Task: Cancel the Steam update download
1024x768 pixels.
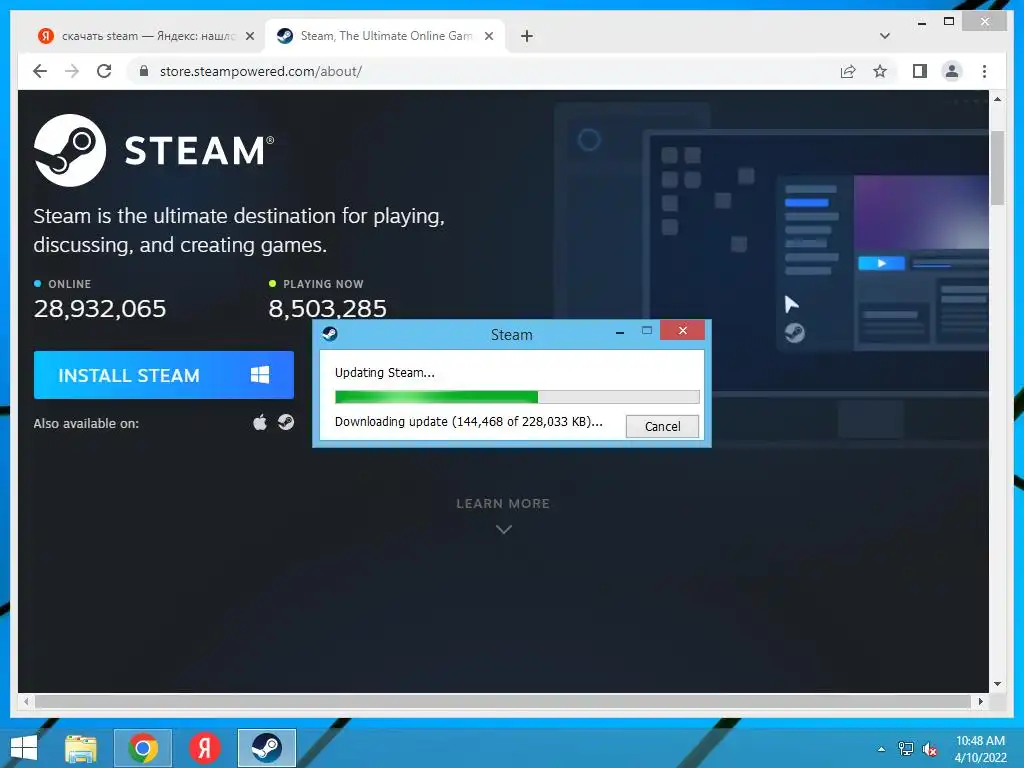Action: click(662, 426)
